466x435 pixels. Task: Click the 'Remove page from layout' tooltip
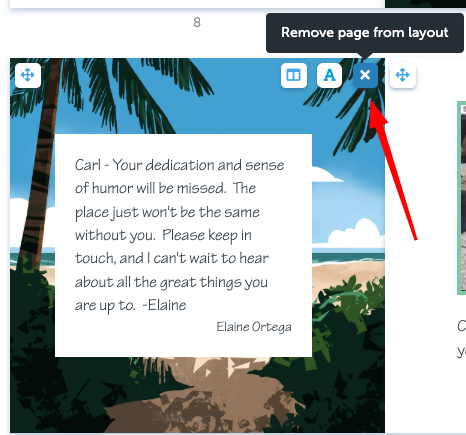365,33
